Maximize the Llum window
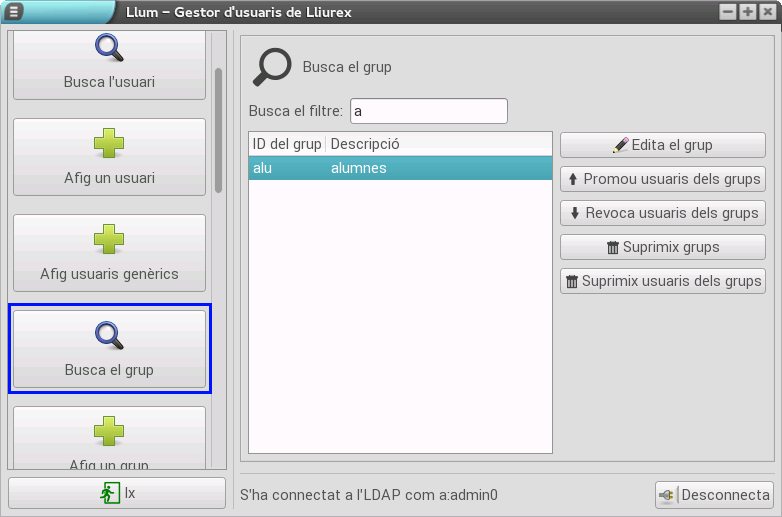 pyautogui.click(x=747, y=12)
